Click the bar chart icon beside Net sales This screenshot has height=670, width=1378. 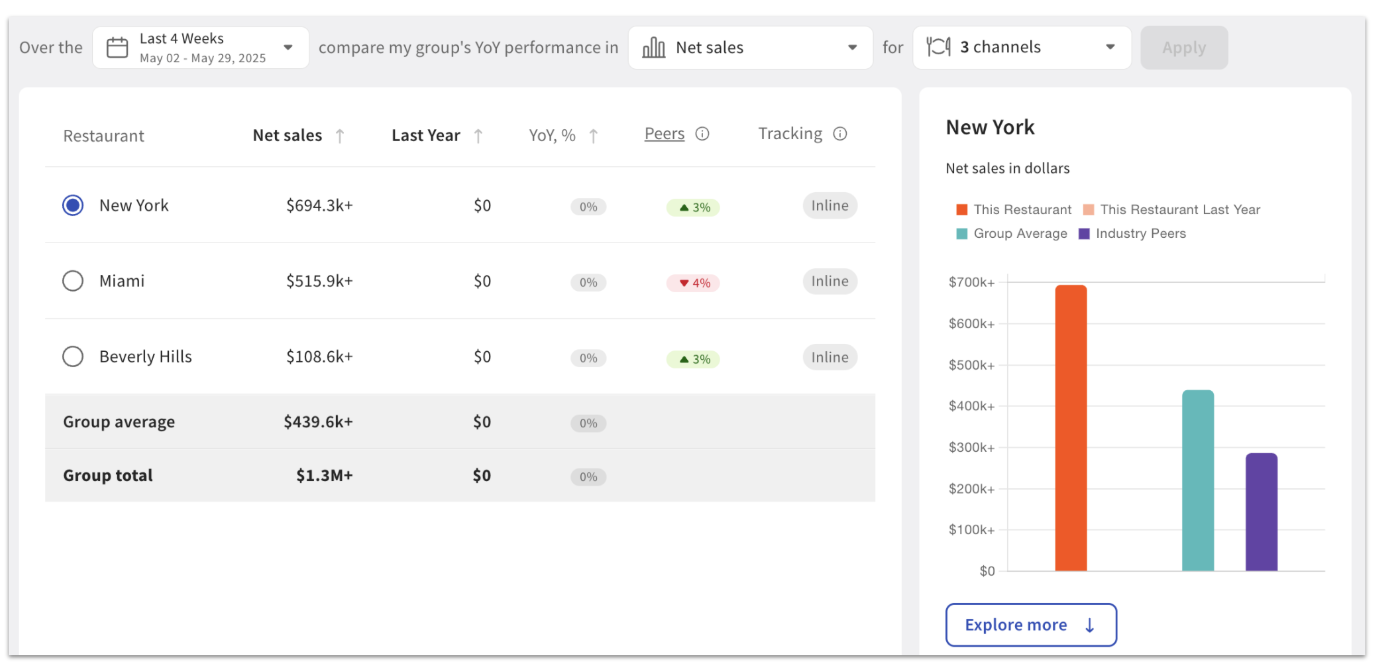(x=653, y=48)
